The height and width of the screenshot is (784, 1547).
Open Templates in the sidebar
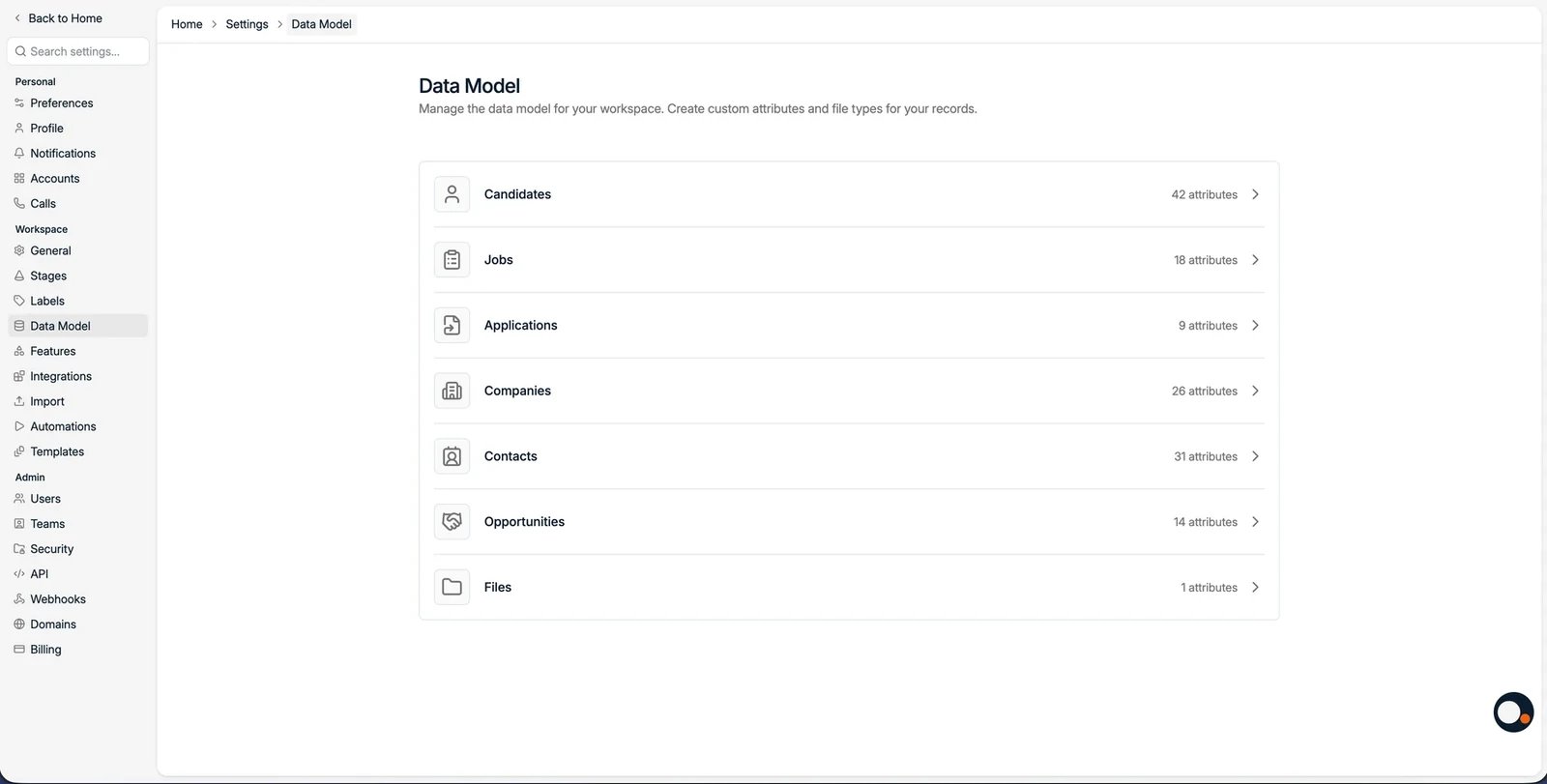click(78, 451)
